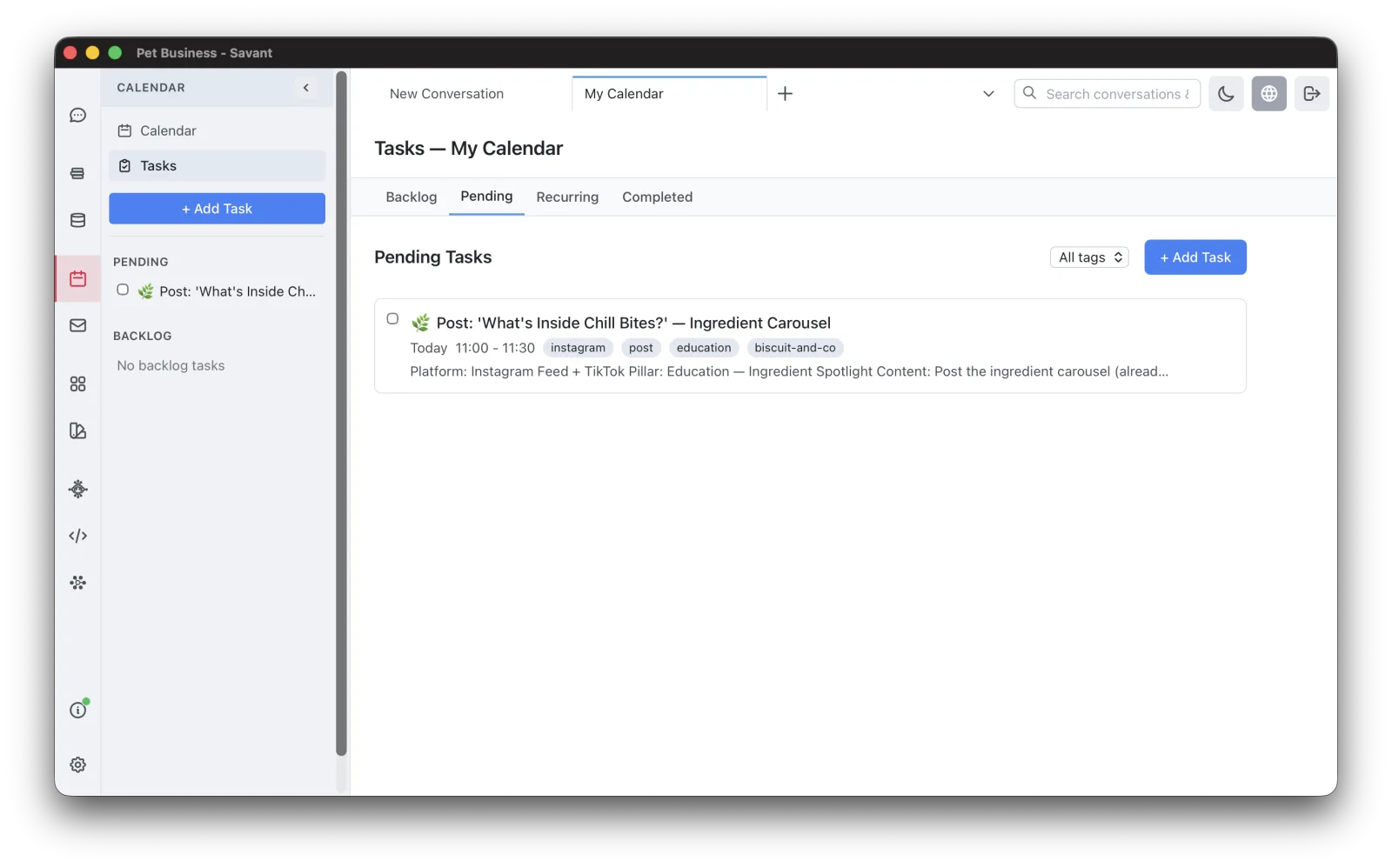The height and width of the screenshot is (868, 1392).
Task: Open the chat conversations sidebar icon
Action: [x=78, y=116]
